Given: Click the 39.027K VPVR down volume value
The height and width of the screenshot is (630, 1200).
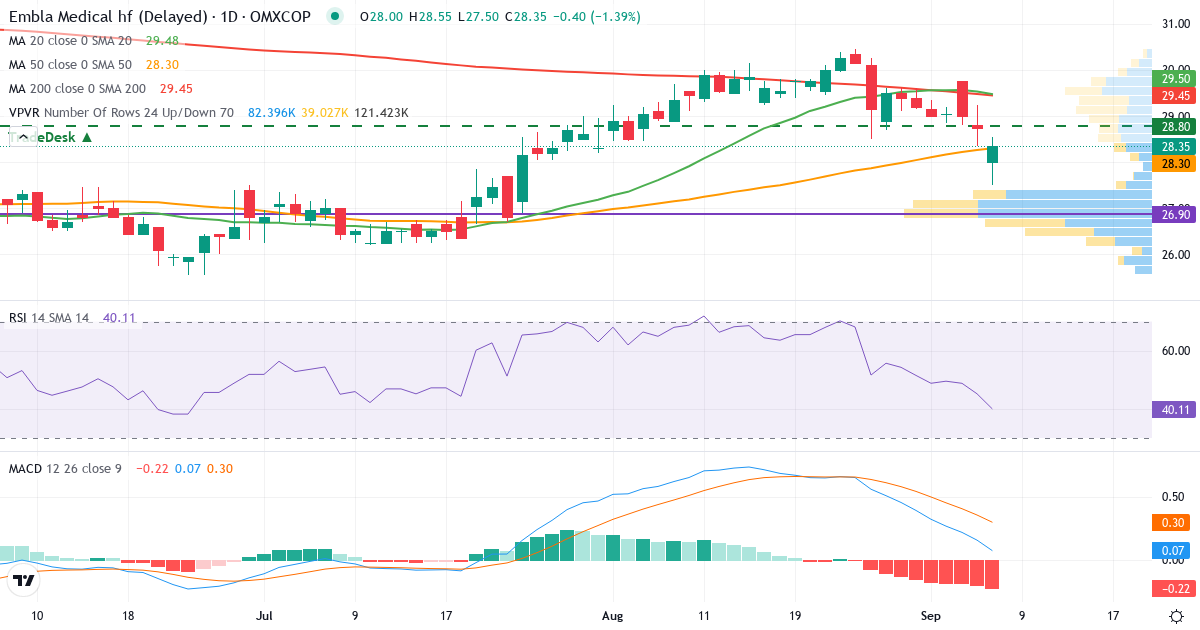Looking at the screenshot, I should click(x=324, y=113).
